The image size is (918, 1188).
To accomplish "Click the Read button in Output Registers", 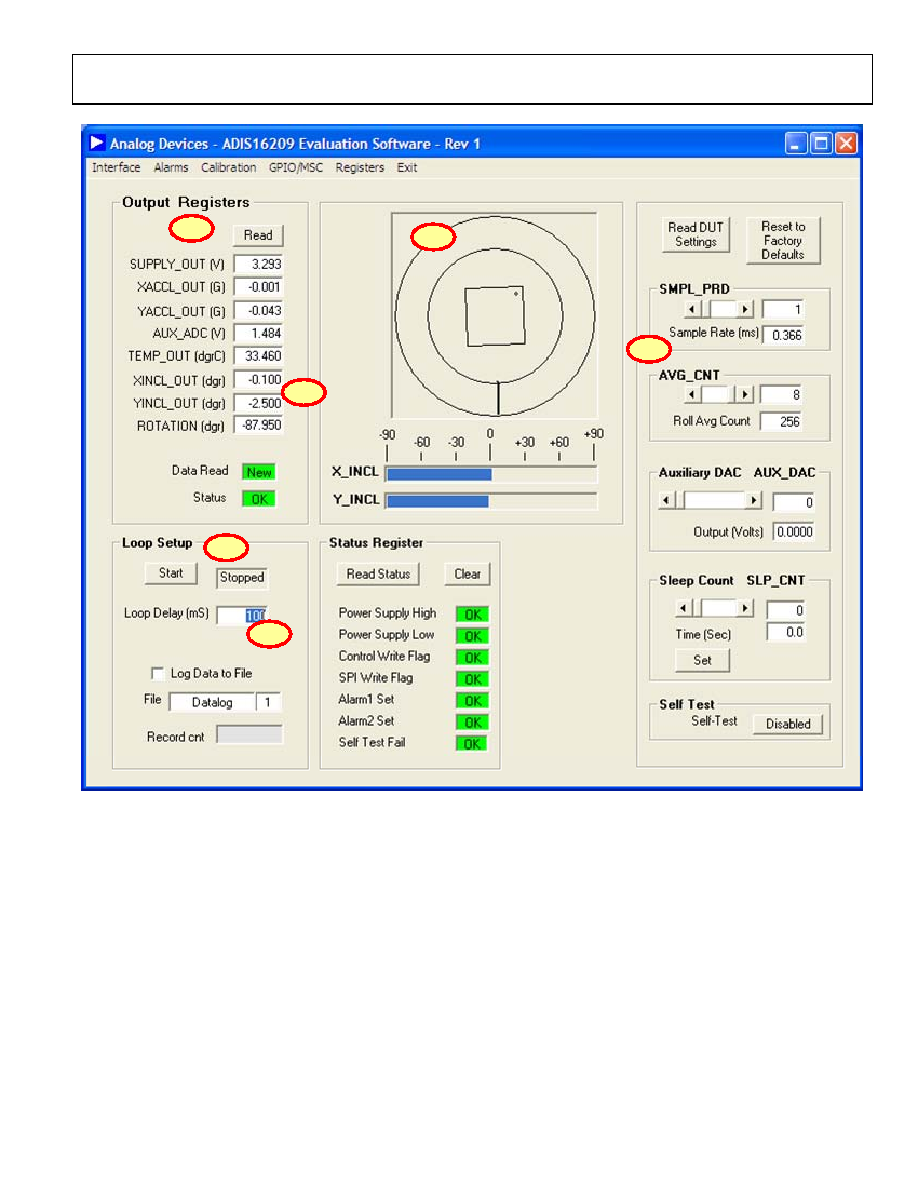I will (258, 236).
